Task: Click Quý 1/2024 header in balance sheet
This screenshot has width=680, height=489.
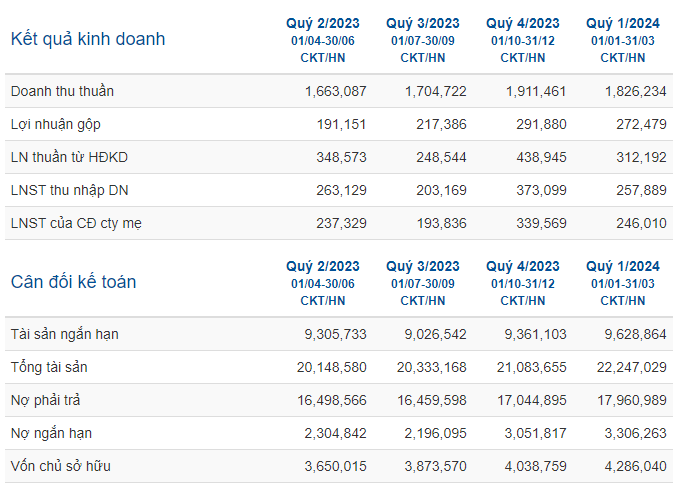Action: pos(623,266)
